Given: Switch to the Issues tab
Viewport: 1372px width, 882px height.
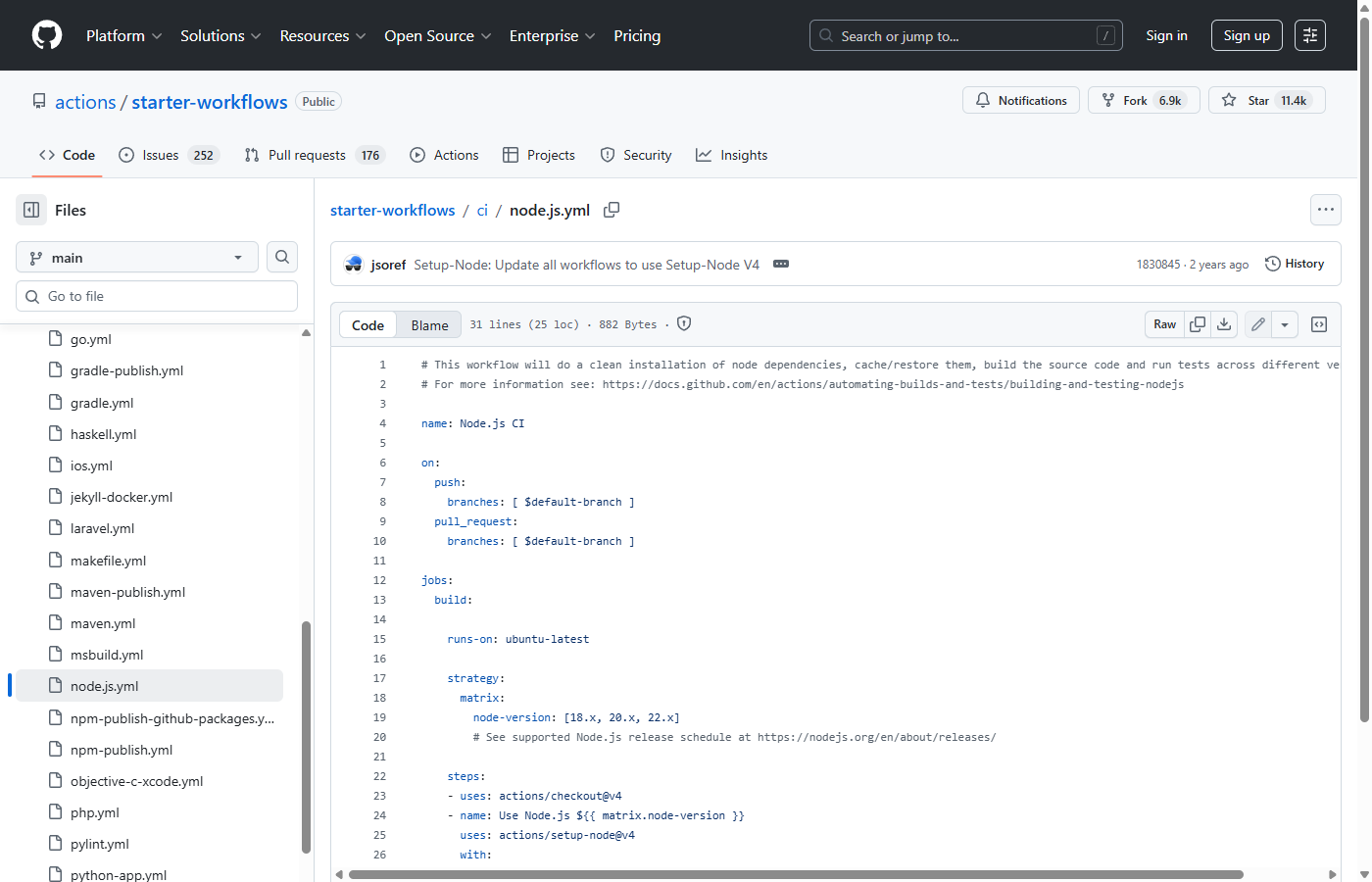Looking at the screenshot, I should 157,155.
